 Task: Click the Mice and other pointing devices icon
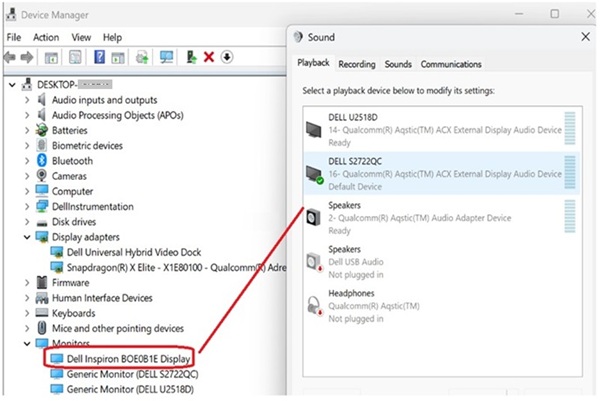tap(42, 328)
